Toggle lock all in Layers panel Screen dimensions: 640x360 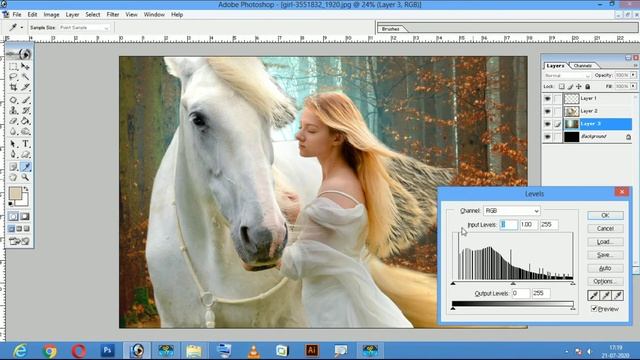click(587, 87)
